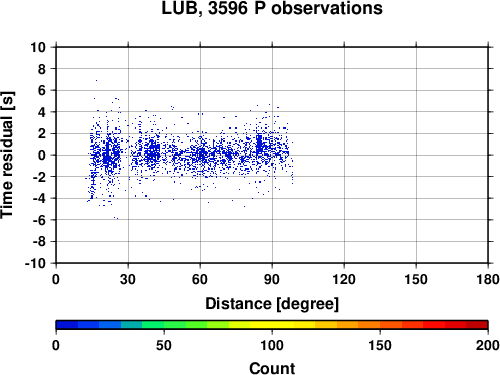Click the data cluster near 85 degrees
Image resolution: width=500 pixels, height=375 pixels.
click(x=260, y=145)
